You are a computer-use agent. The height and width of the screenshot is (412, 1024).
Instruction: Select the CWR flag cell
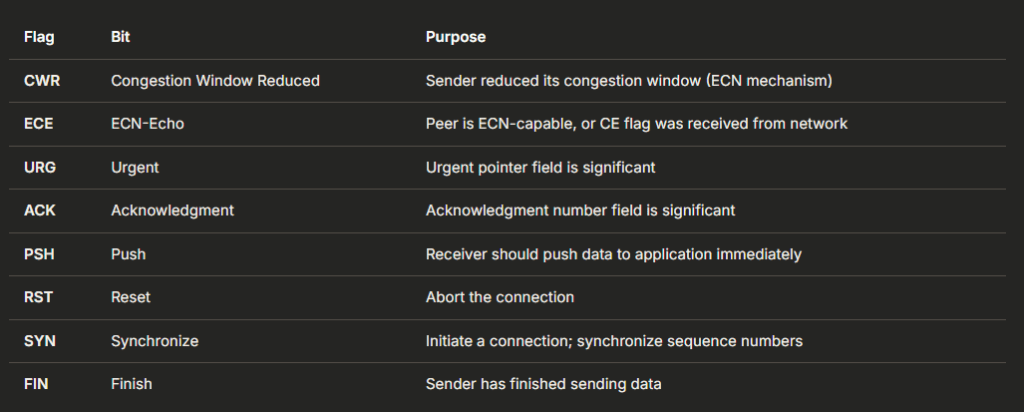coord(42,81)
